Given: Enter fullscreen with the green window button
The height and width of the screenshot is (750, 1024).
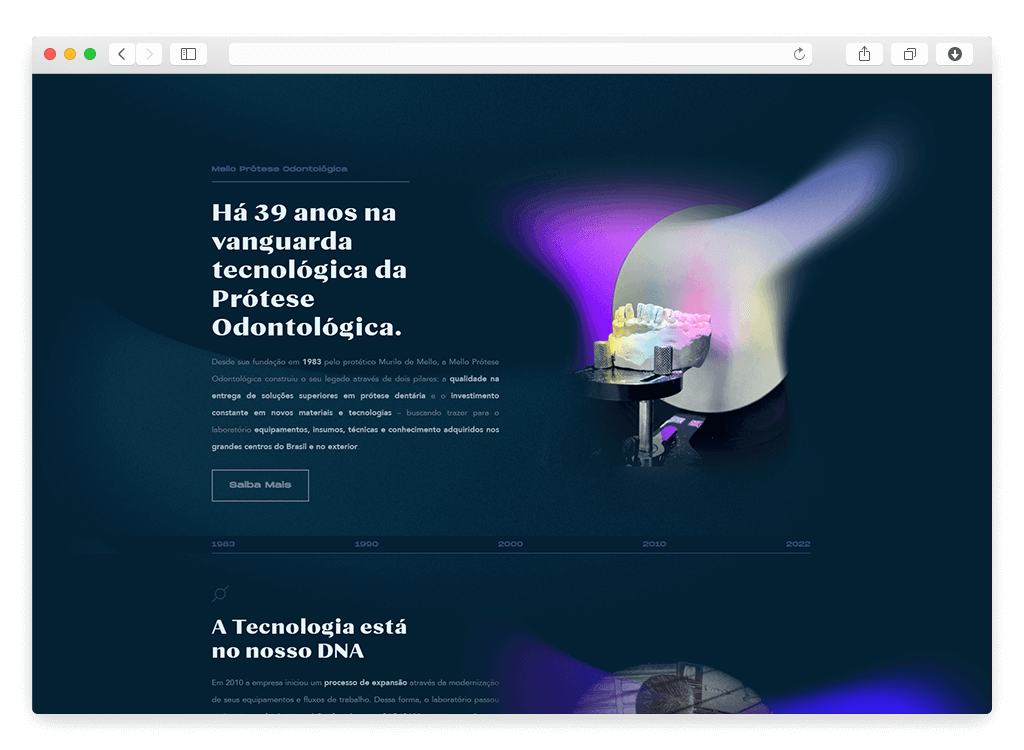Looking at the screenshot, I should click(x=90, y=54).
